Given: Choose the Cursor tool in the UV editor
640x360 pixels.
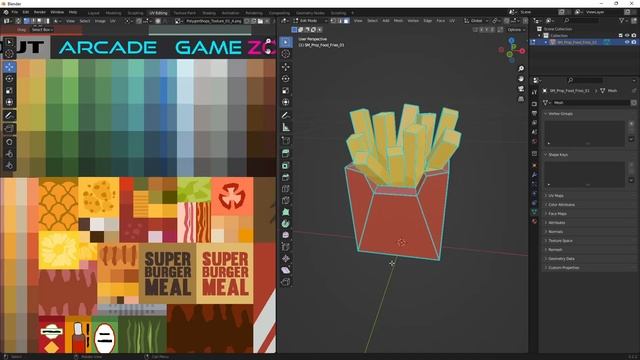Looking at the screenshot, I should click(x=9, y=54).
